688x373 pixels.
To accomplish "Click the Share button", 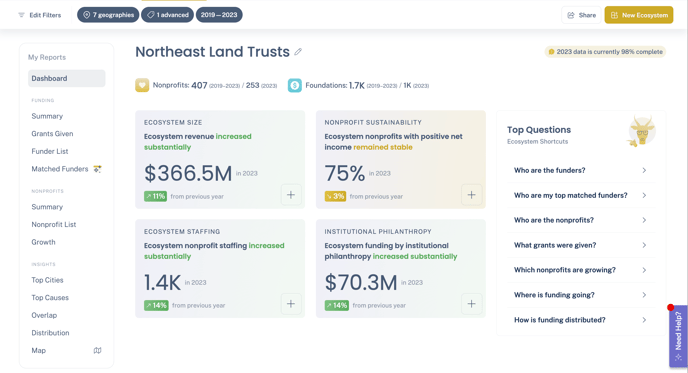I will point(581,15).
